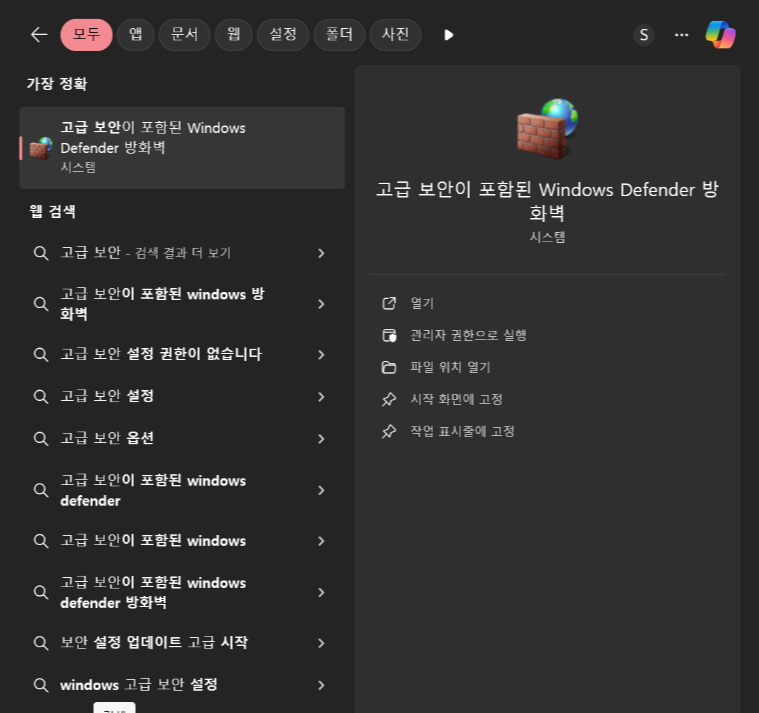Expand chevron for 고급 보안 설정 suggestion
This screenshot has width=759, height=713.
click(x=321, y=397)
